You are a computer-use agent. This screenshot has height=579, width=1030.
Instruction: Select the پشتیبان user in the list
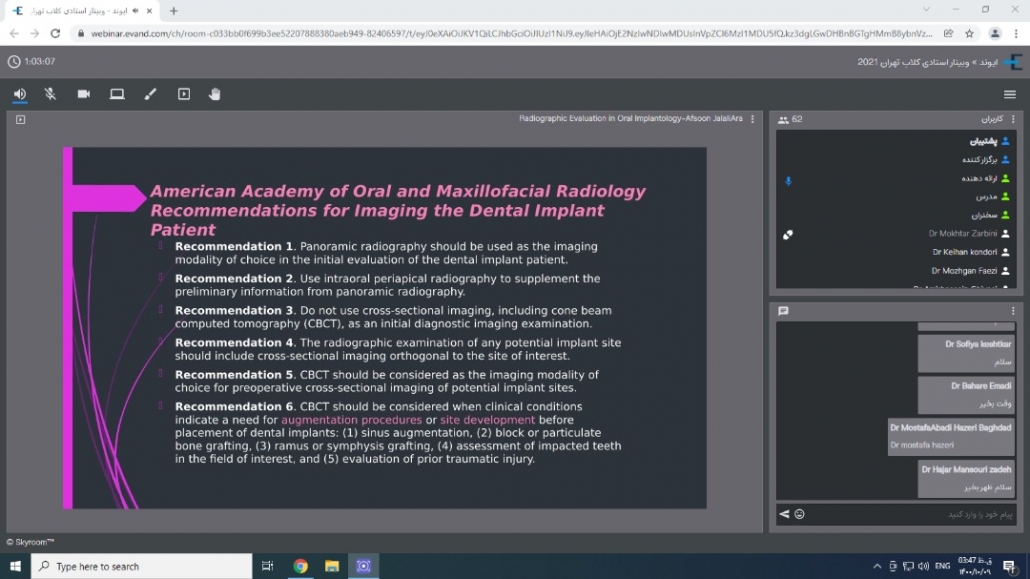[x=989, y=141]
